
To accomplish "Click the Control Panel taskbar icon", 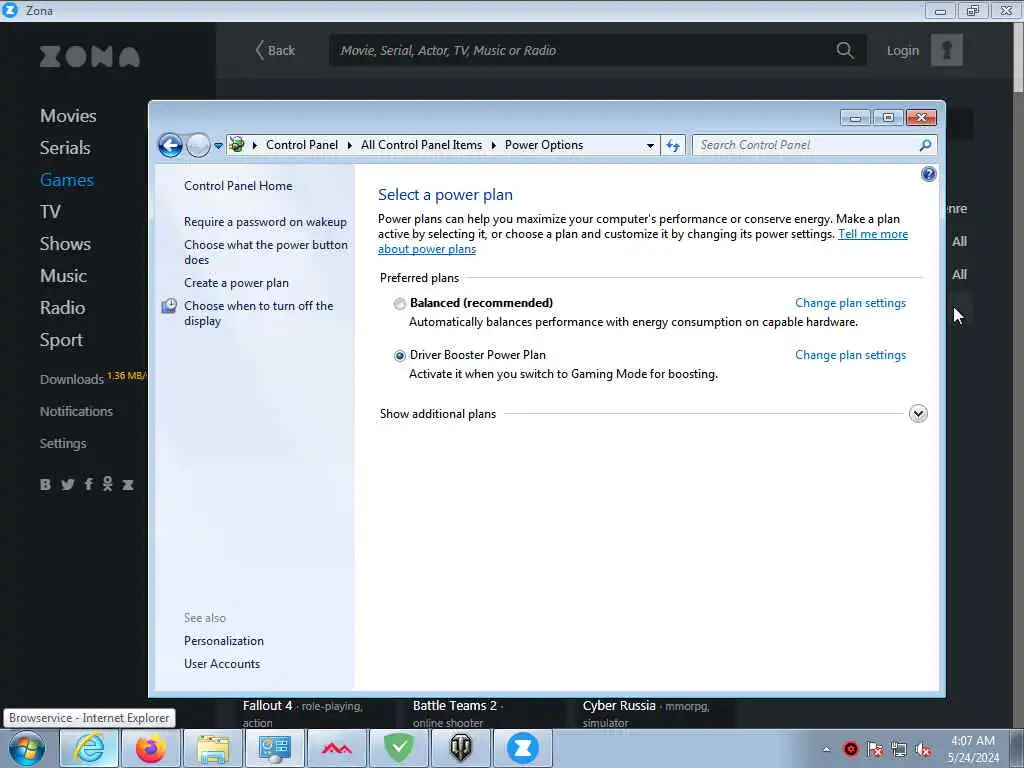I will point(274,748).
